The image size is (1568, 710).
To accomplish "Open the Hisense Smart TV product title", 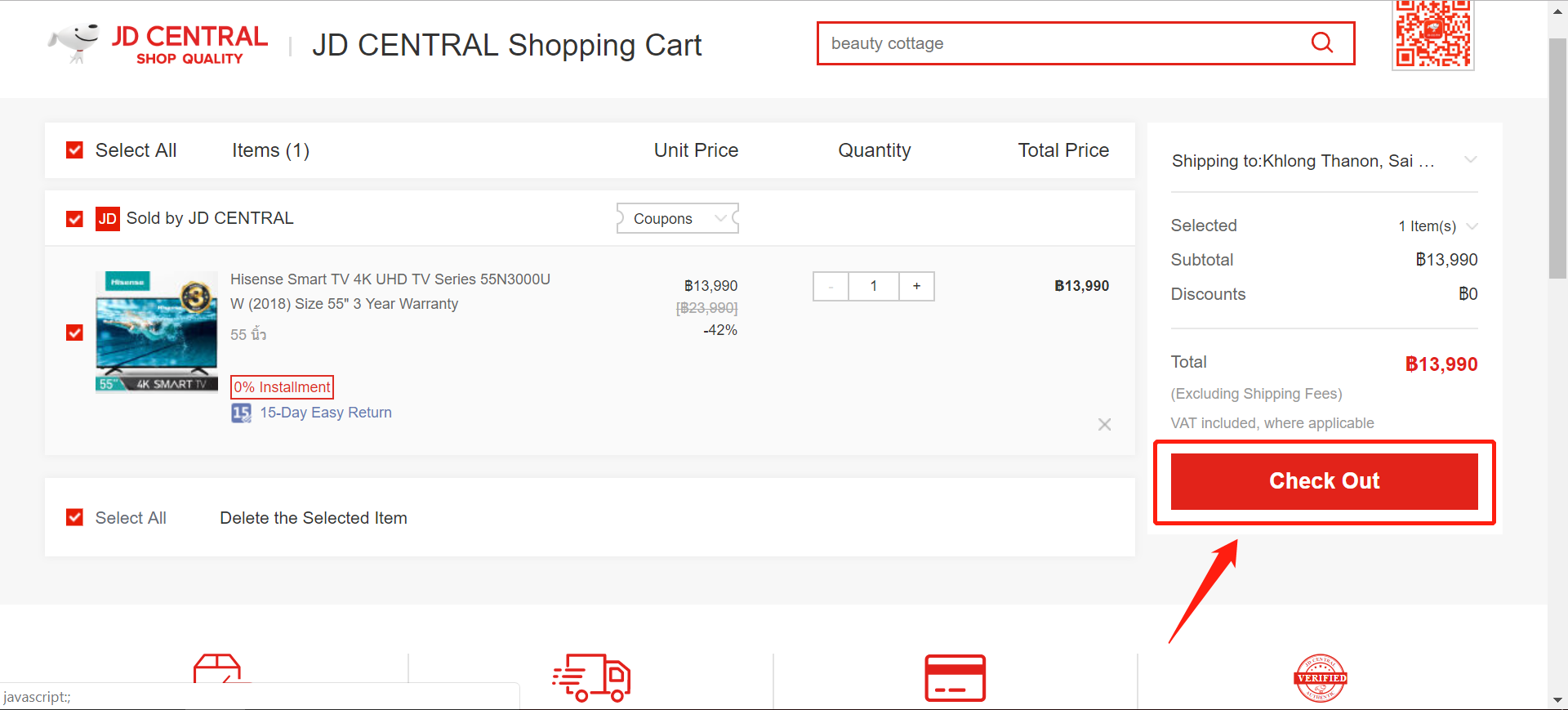I will [390, 292].
